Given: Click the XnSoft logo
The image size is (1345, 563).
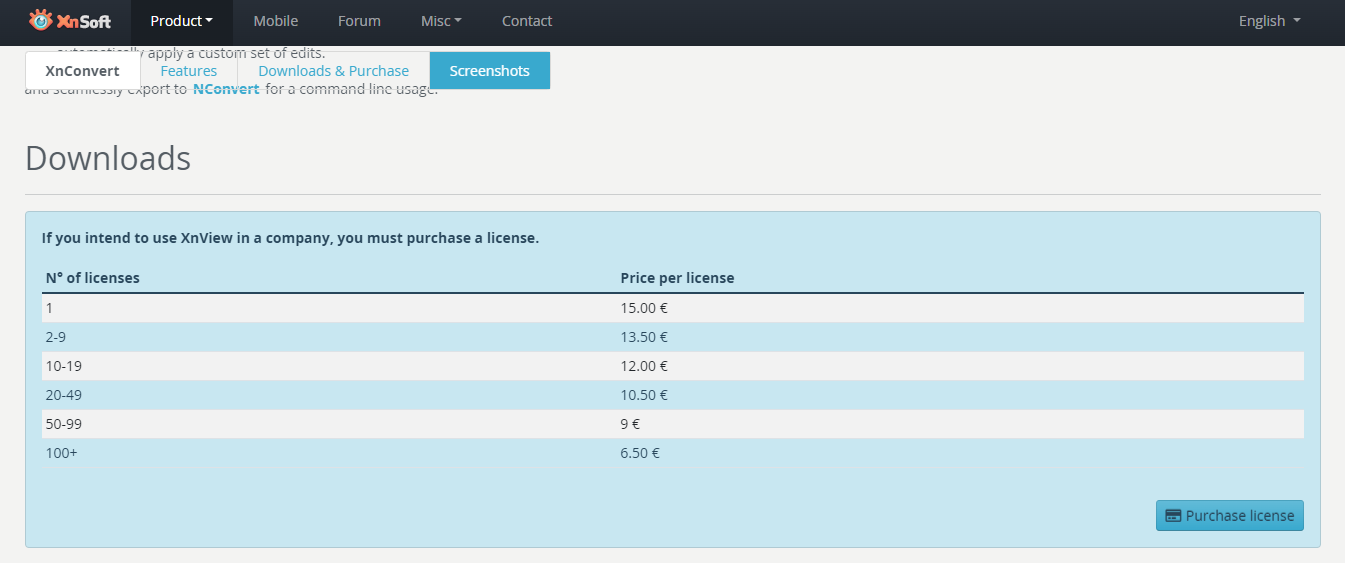Looking at the screenshot, I should 69,20.
